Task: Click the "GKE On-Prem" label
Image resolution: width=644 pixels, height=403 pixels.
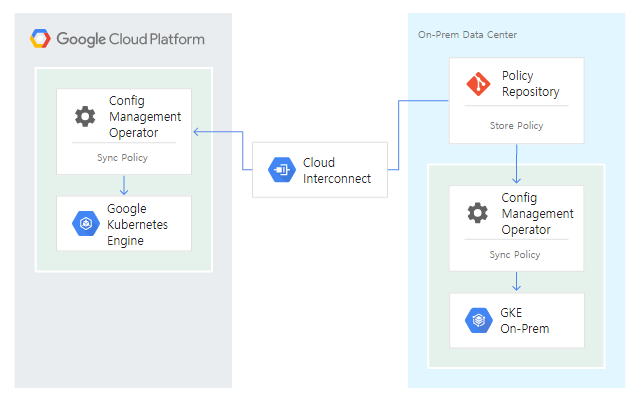Action: [x=524, y=321]
